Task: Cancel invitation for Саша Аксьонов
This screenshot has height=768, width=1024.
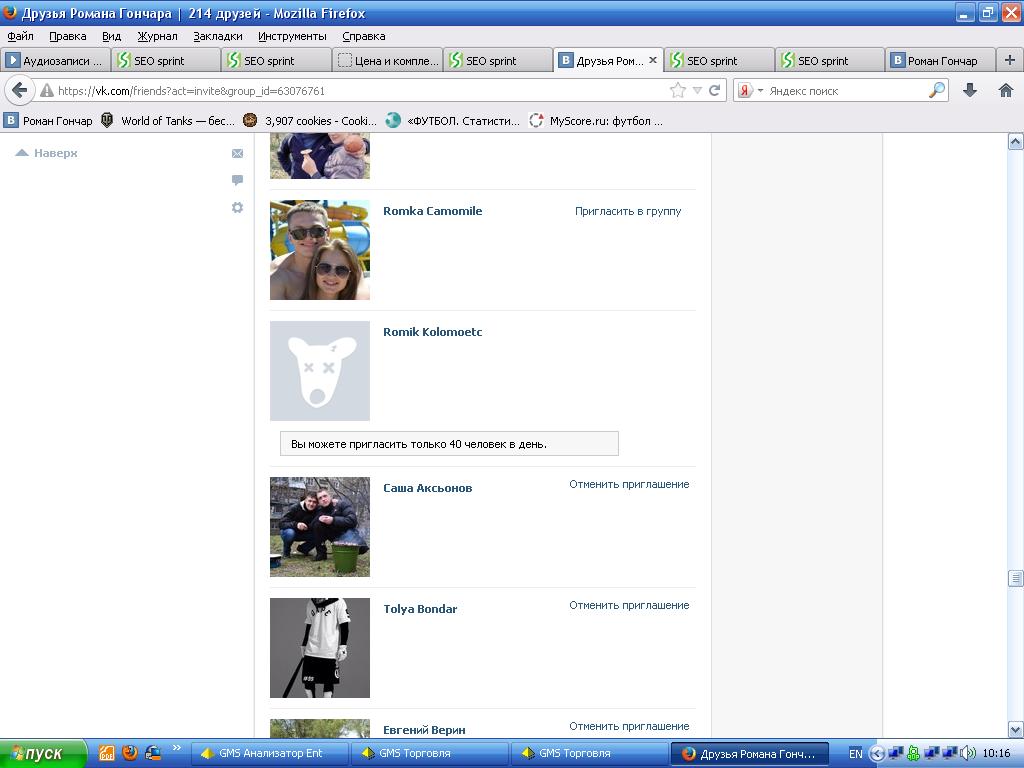Action: (629, 484)
